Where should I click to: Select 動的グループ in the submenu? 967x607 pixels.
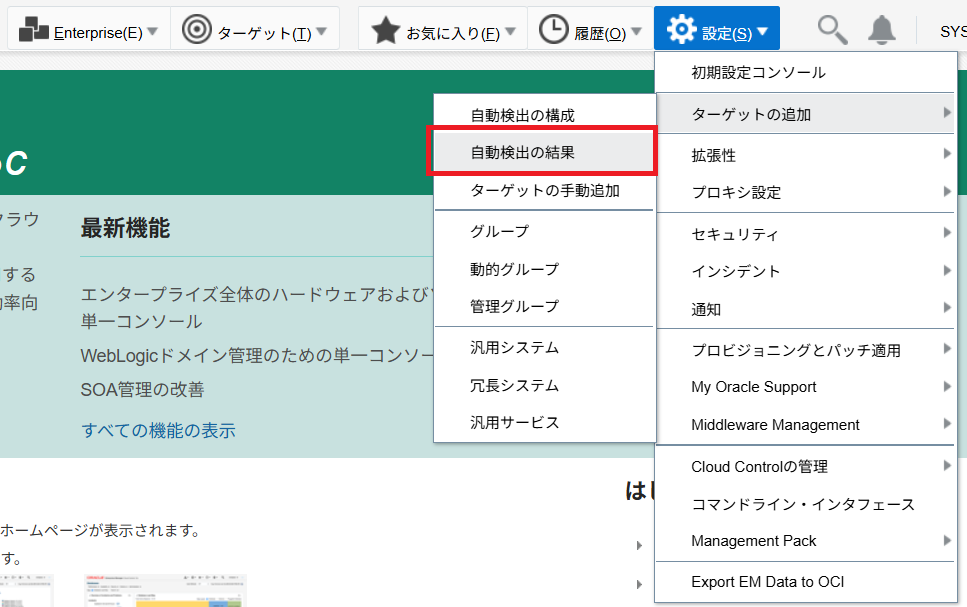point(514,269)
